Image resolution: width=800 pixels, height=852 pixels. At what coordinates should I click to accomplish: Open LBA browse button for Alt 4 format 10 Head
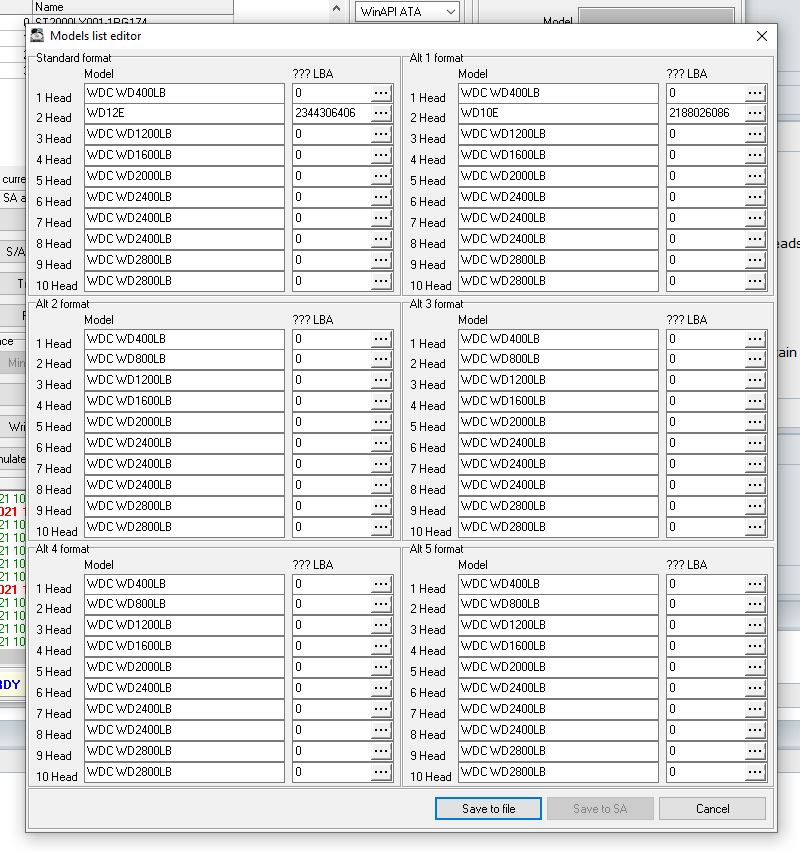tap(381, 772)
